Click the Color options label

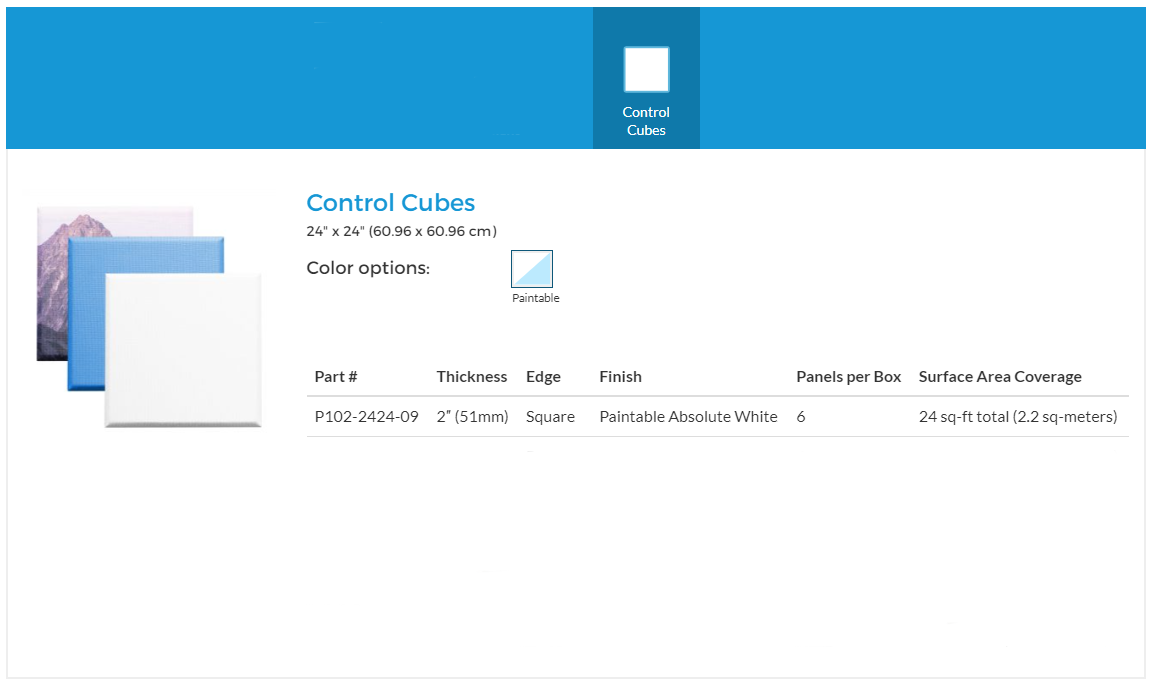pos(368,268)
